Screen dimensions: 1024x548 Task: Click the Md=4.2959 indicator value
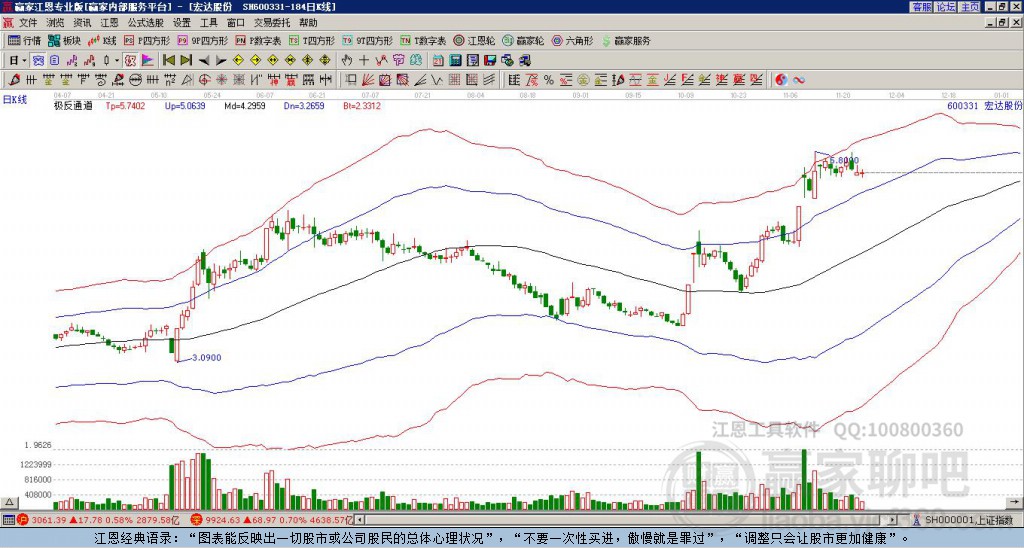click(x=244, y=106)
